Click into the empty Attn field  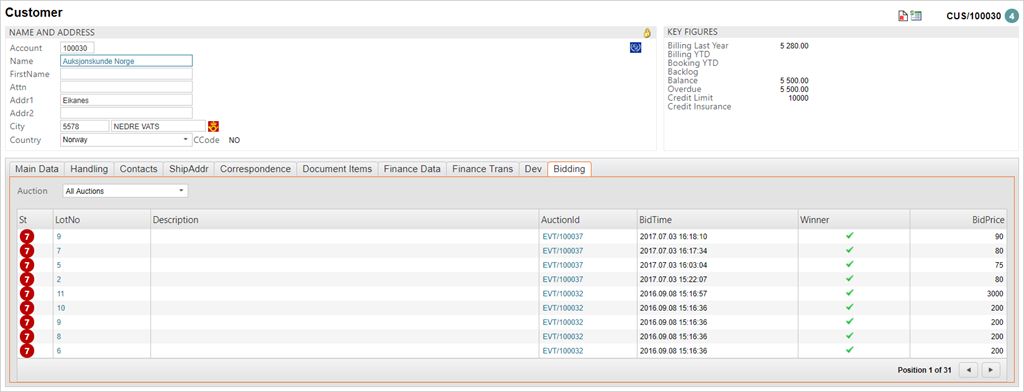click(126, 87)
